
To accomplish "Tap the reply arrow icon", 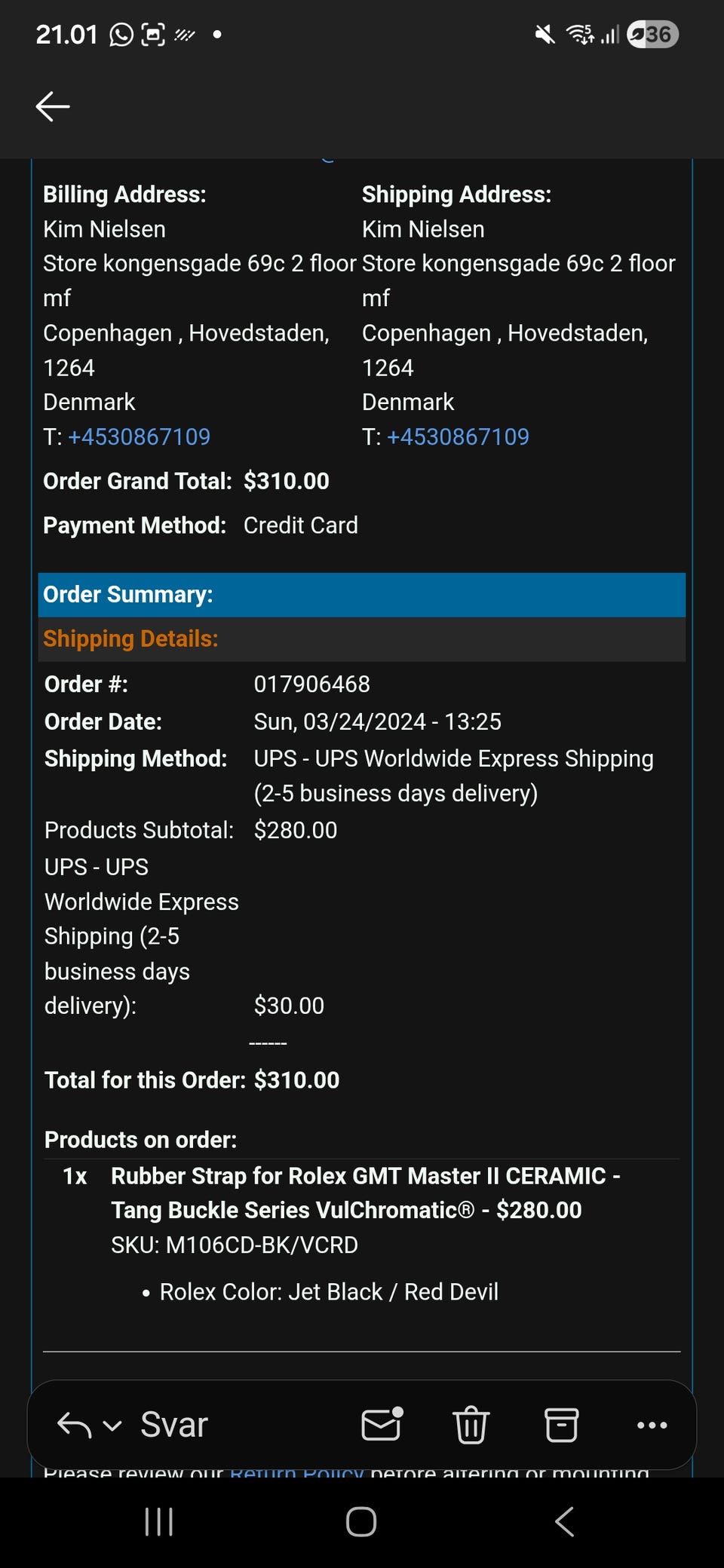I will 74,1425.
